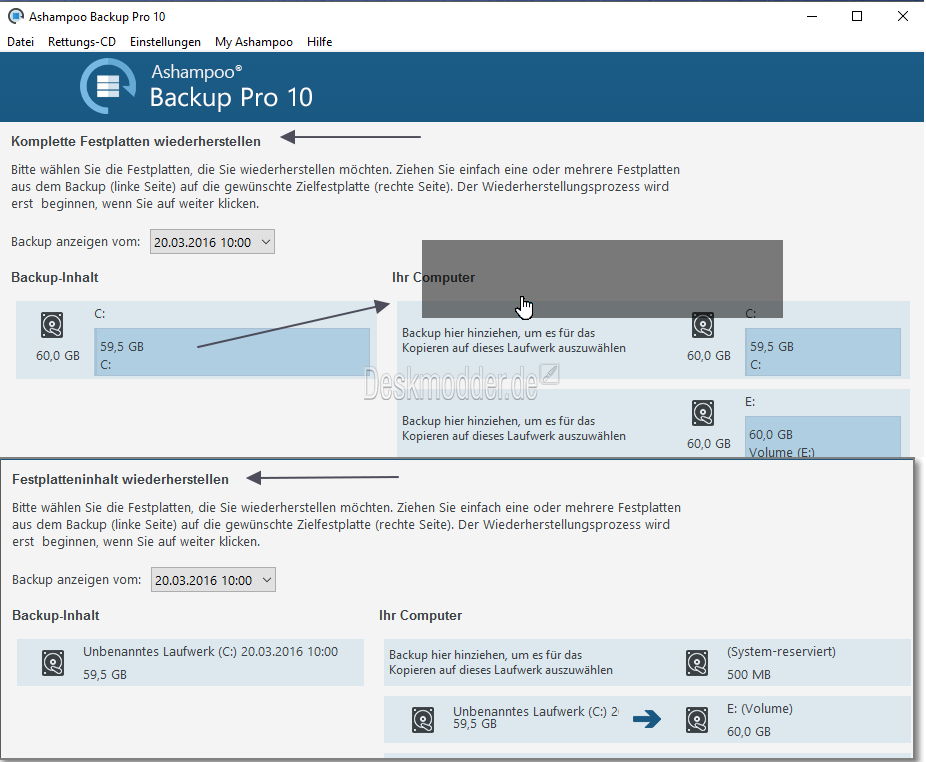Image resolution: width=926 pixels, height=762 pixels.
Task: Select the 59,5 GB C: partition under Ihr Computer
Action: 823,351
